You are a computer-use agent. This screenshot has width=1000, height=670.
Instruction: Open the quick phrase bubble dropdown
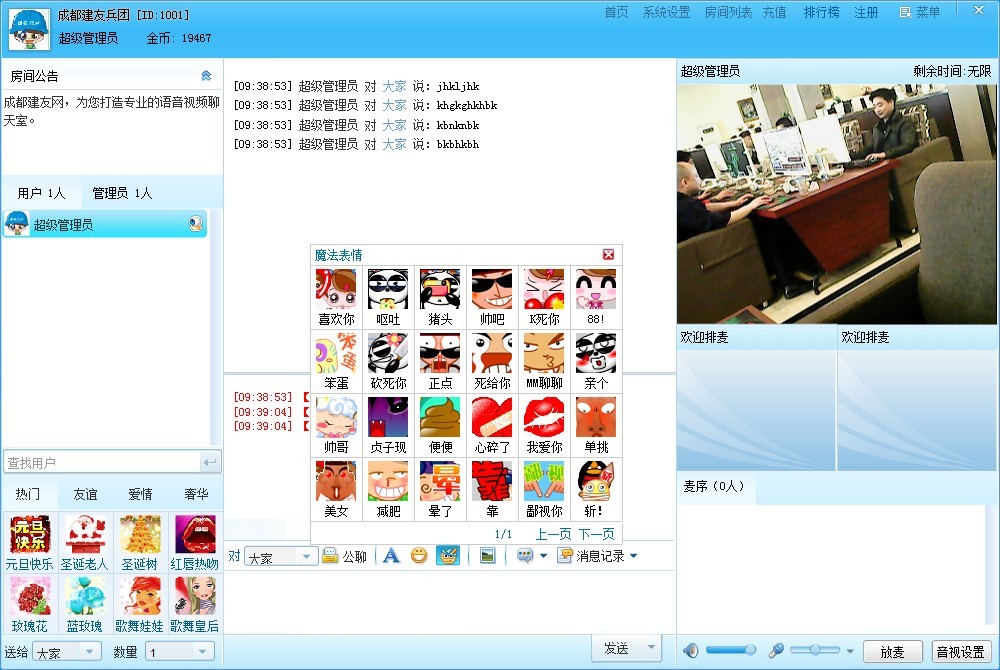click(x=543, y=556)
